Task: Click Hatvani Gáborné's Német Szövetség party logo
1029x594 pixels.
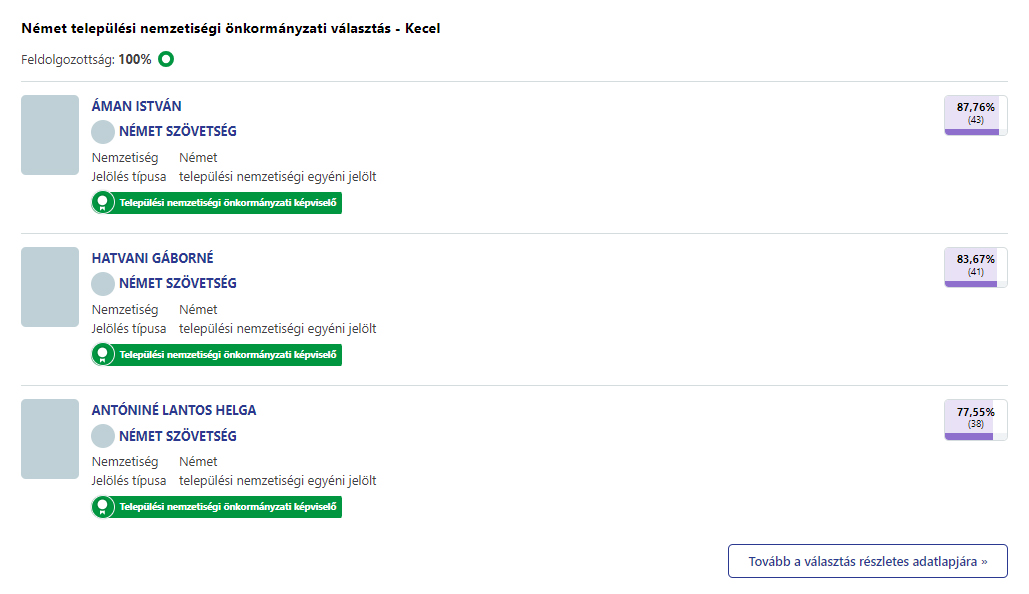Action: 103,284
